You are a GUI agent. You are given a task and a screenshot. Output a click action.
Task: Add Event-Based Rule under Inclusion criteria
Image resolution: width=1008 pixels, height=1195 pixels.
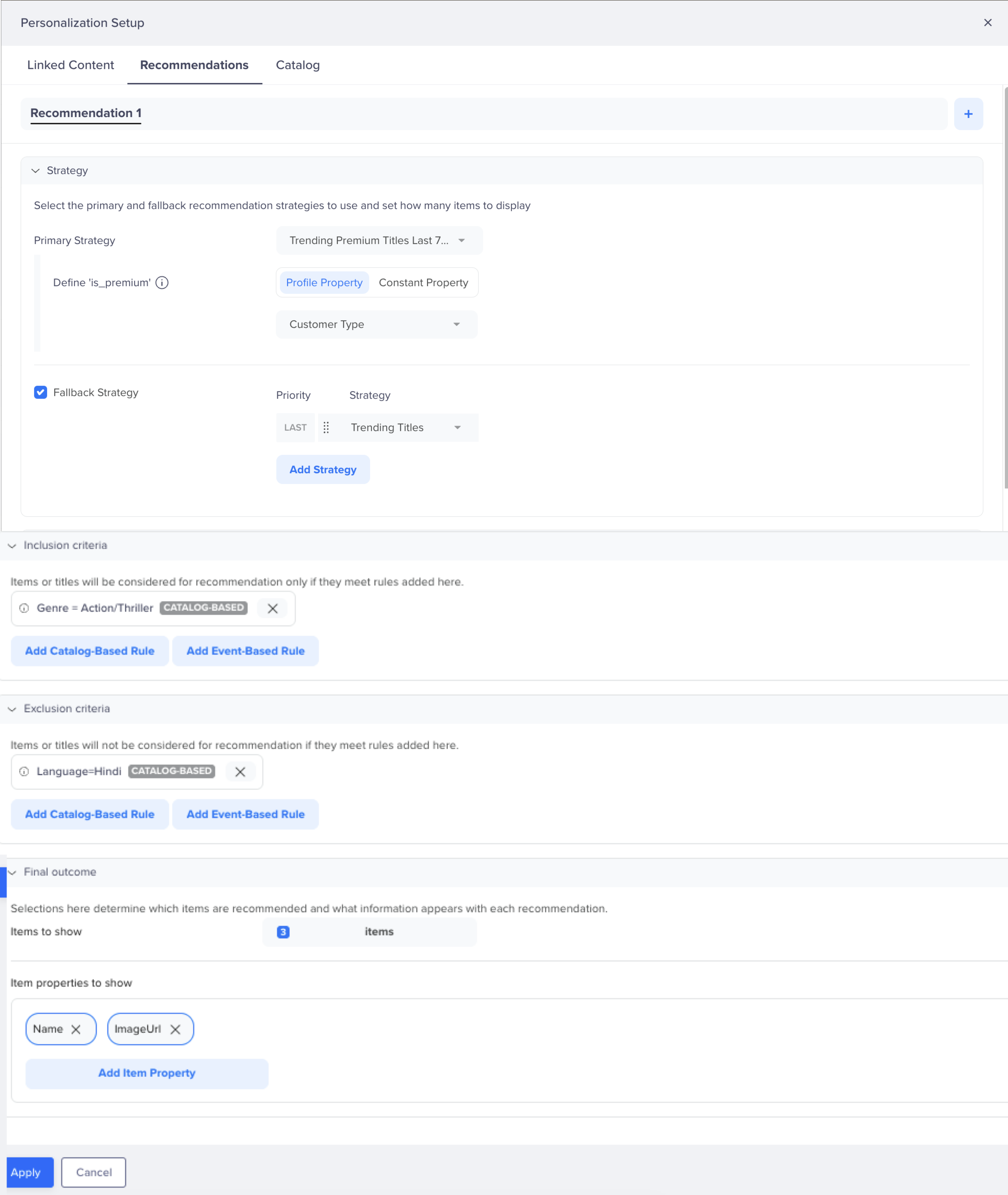pos(246,651)
